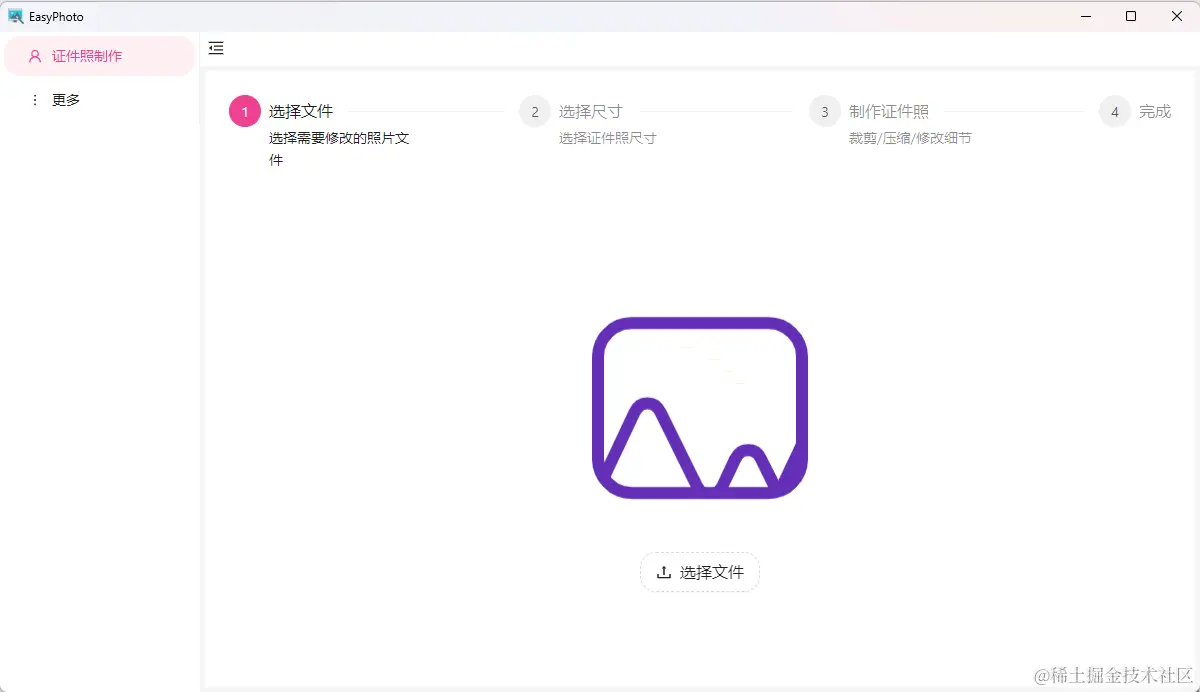Click the description text 选择需要修改的照片文件
The image size is (1200, 692).
(x=339, y=148)
